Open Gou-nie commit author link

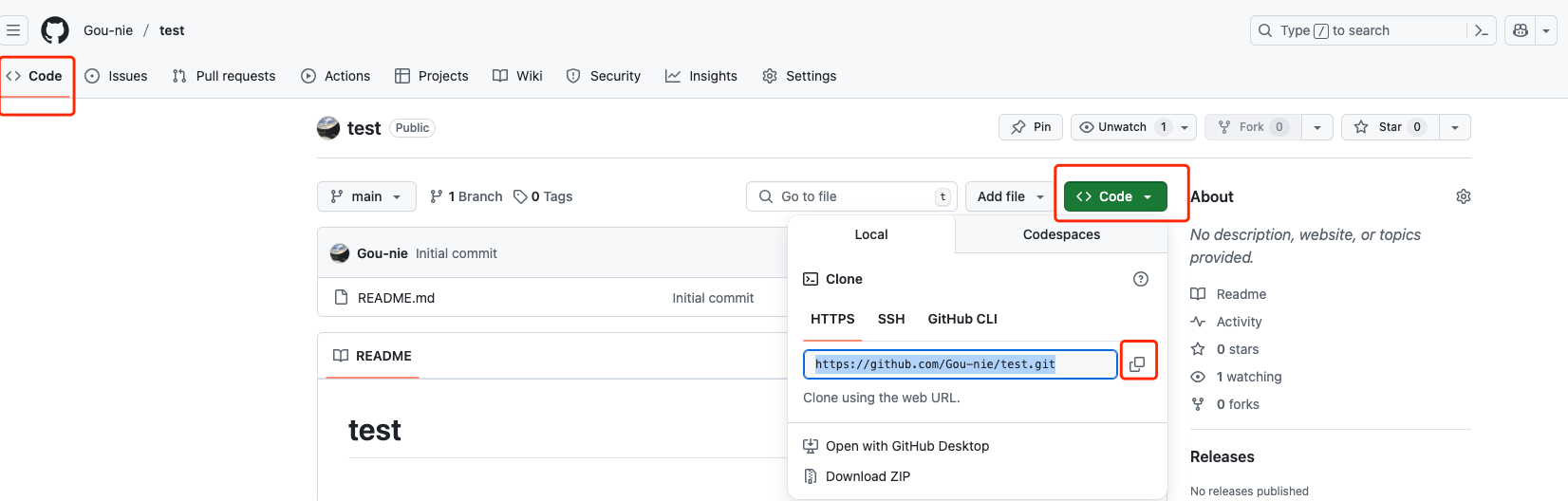tap(383, 253)
